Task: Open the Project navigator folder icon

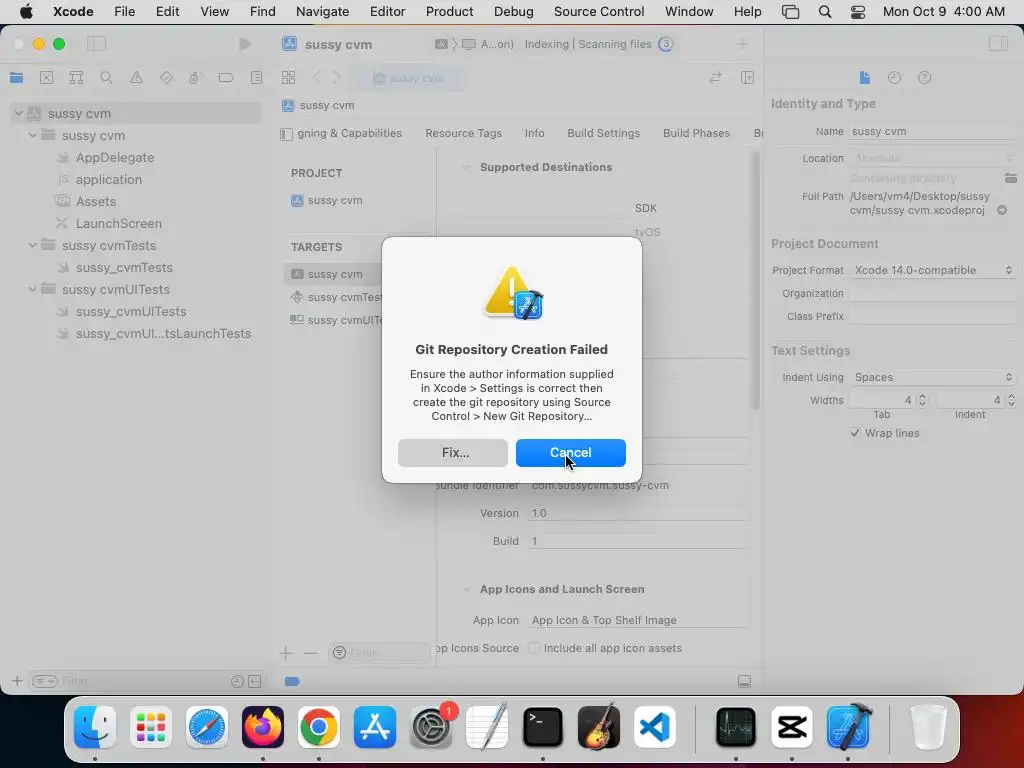Action: point(16,78)
